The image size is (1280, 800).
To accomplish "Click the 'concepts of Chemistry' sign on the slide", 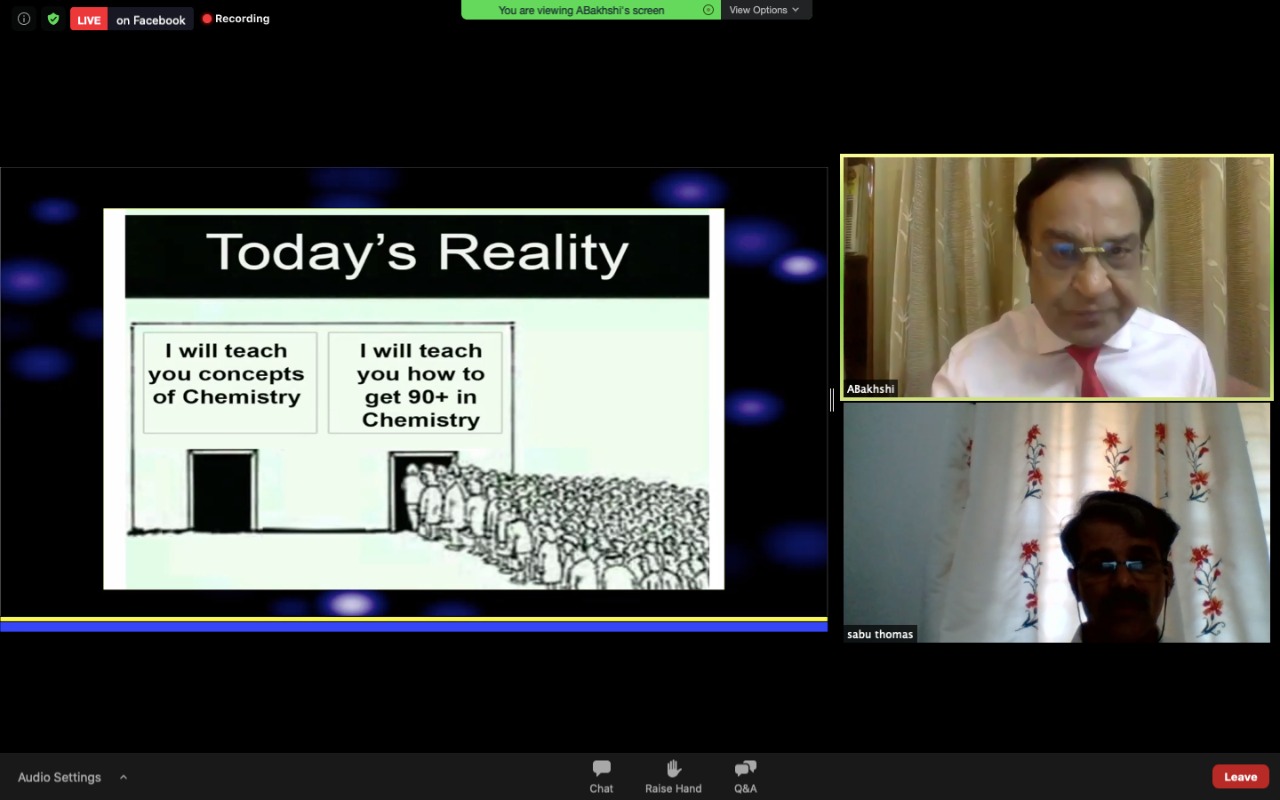I will click(229, 383).
